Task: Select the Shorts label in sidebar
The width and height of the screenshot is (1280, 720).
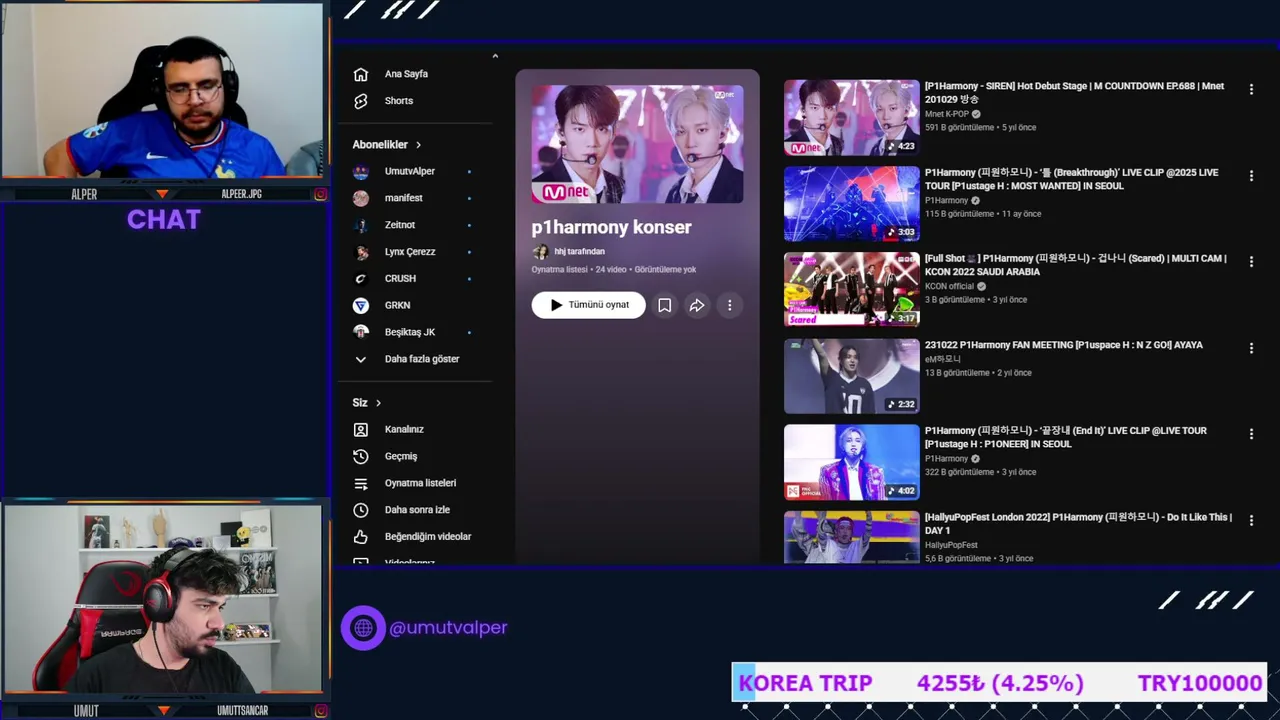Action: (x=399, y=101)
